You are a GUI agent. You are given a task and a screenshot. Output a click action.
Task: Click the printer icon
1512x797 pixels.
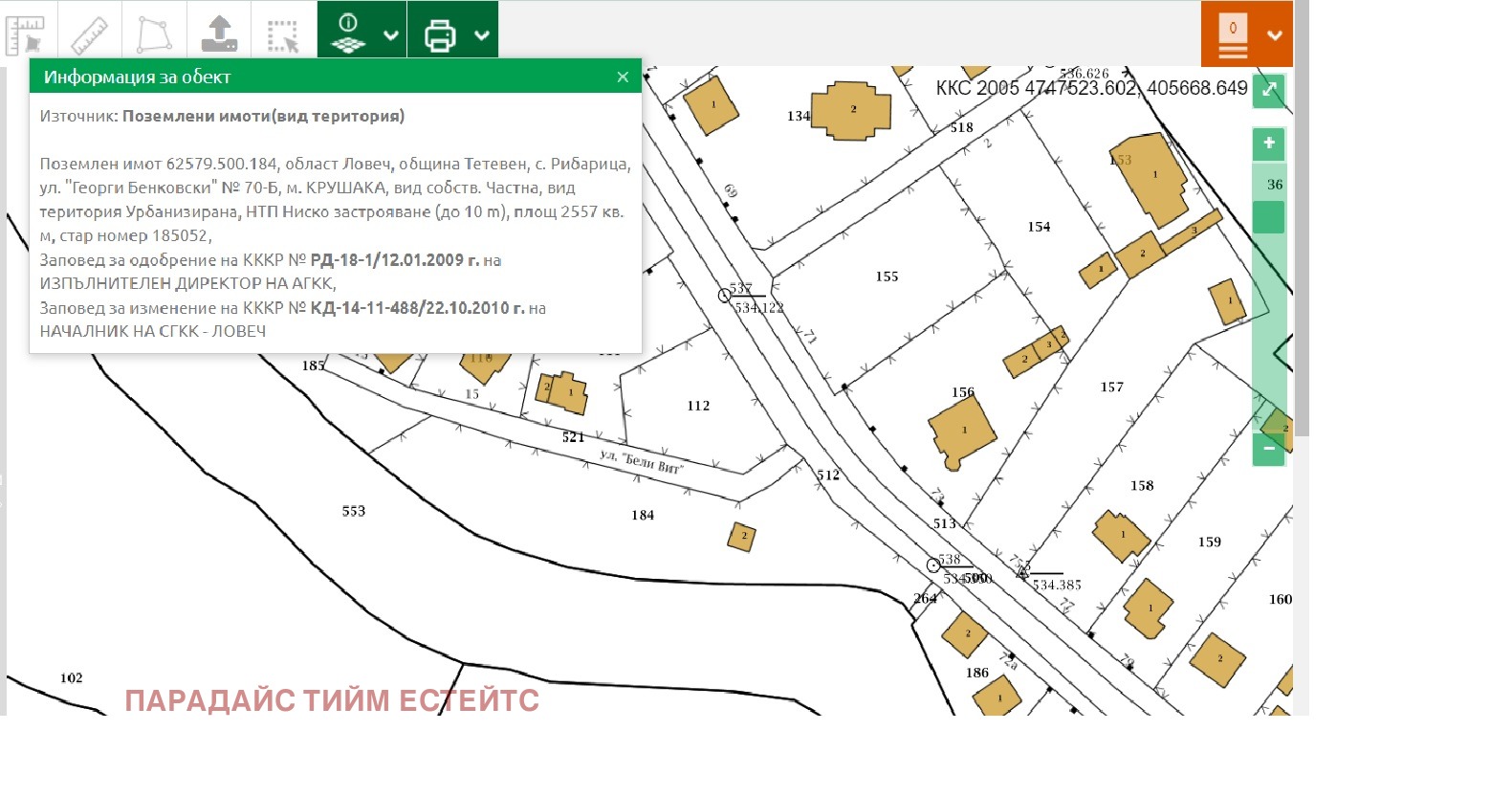coord(440,35)
